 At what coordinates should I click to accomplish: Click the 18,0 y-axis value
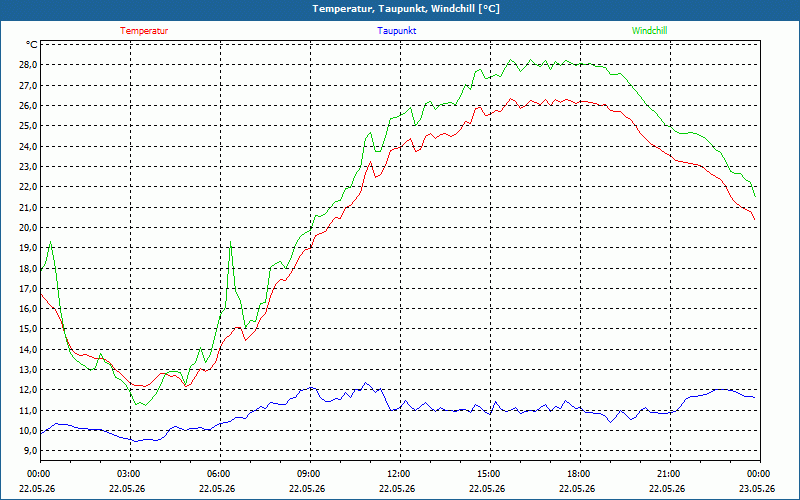(x=29, y=268)
